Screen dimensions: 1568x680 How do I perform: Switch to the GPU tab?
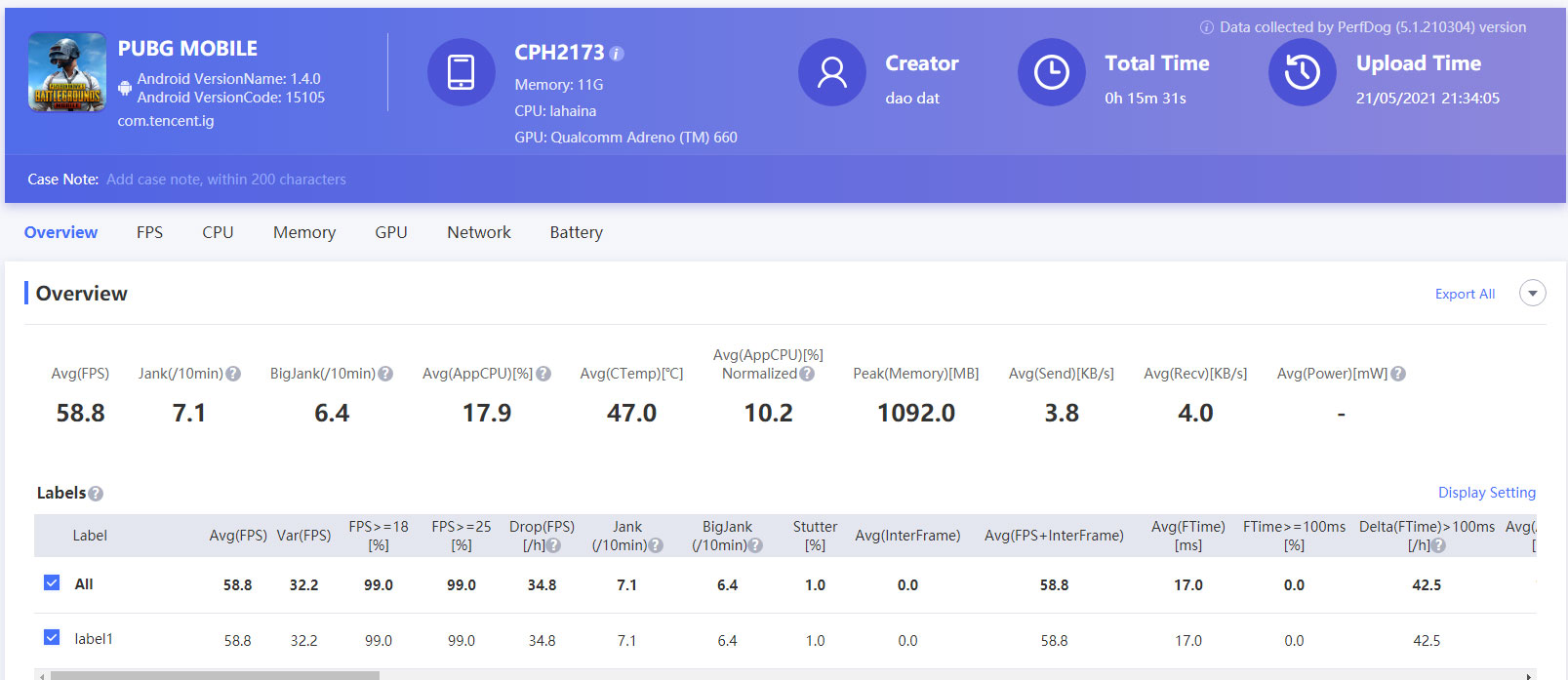coord(391,232)
